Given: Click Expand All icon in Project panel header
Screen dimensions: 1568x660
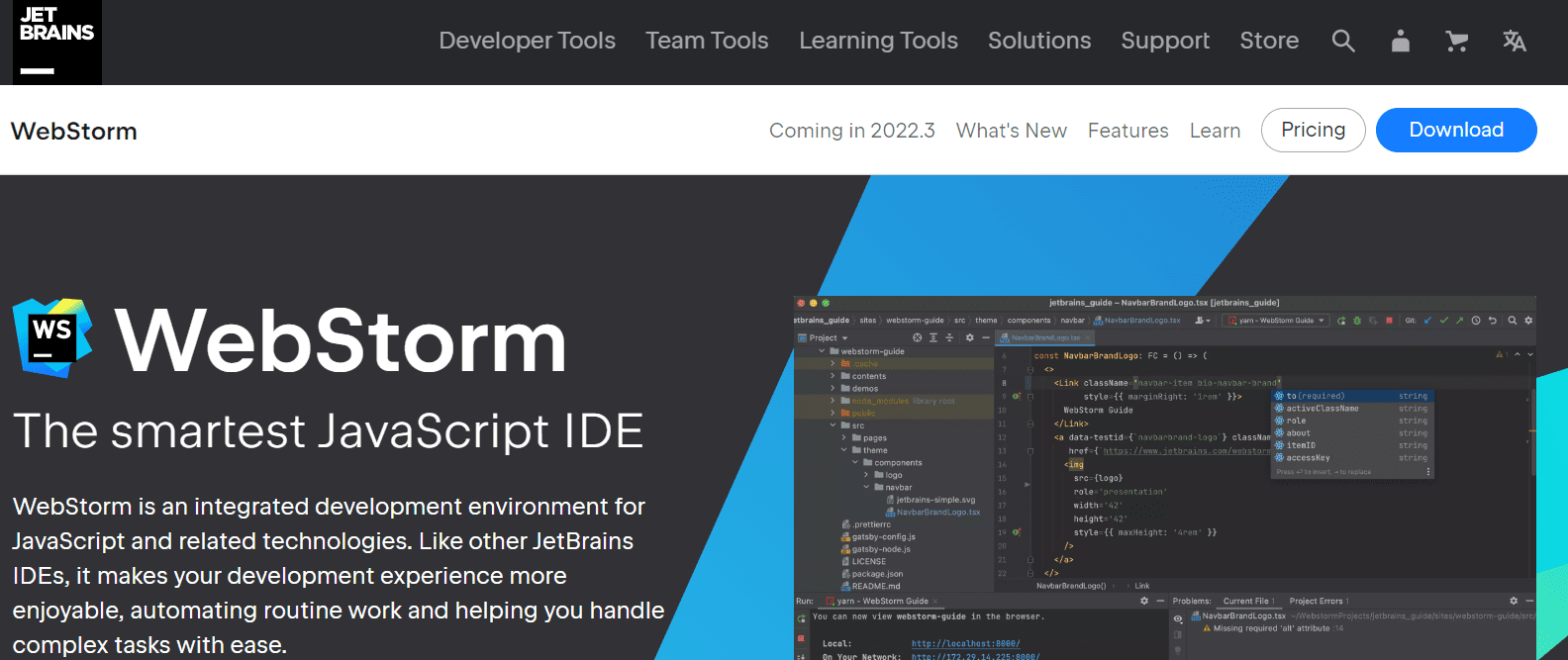Looking at the screenshot, I should [x=933, y=337].
